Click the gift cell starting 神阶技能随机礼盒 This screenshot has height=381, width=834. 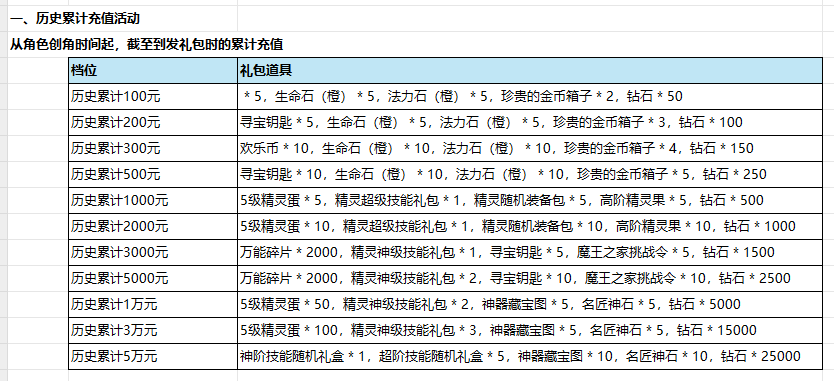tap(530, 357)
